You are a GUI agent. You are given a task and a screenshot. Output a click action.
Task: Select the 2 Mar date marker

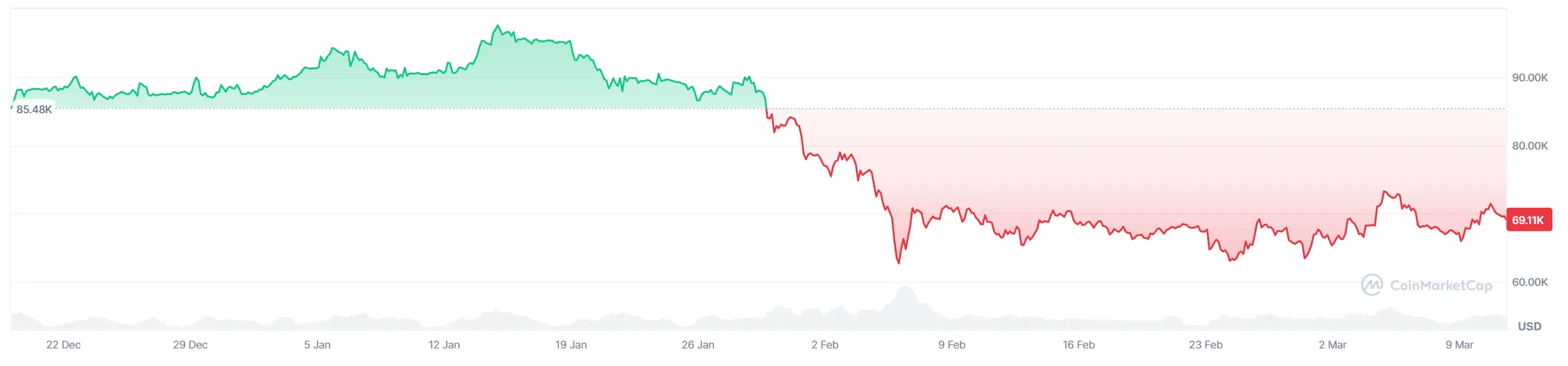(x=1332, y=345)
